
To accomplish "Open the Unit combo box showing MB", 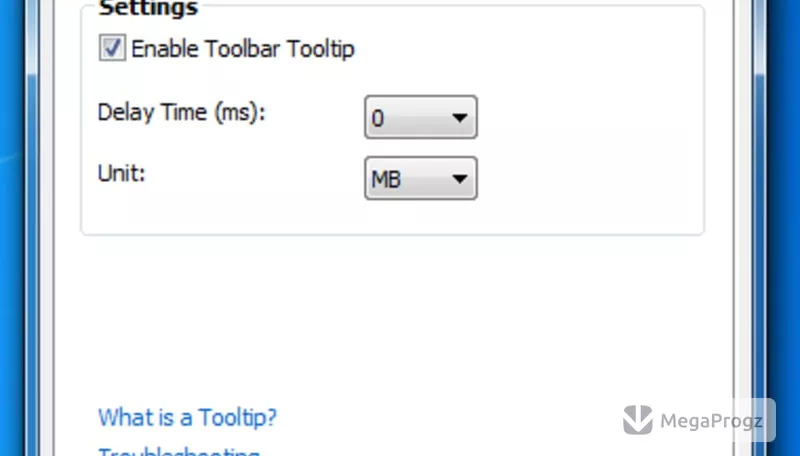I will (421, 178).
